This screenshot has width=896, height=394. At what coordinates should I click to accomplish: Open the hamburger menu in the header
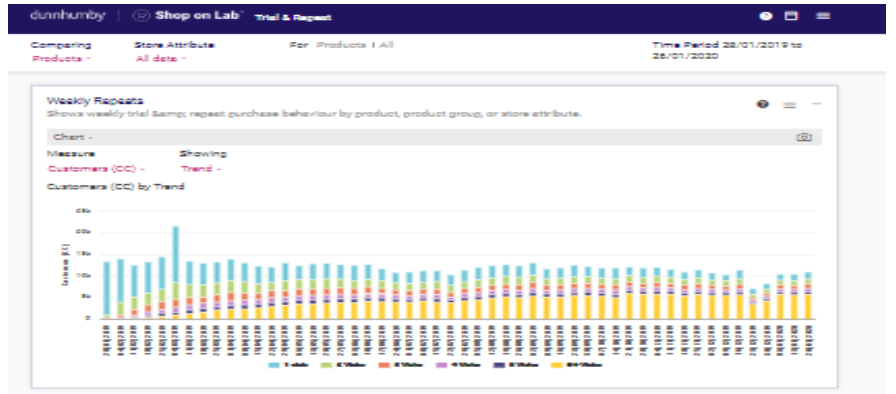tap(823, 16)
